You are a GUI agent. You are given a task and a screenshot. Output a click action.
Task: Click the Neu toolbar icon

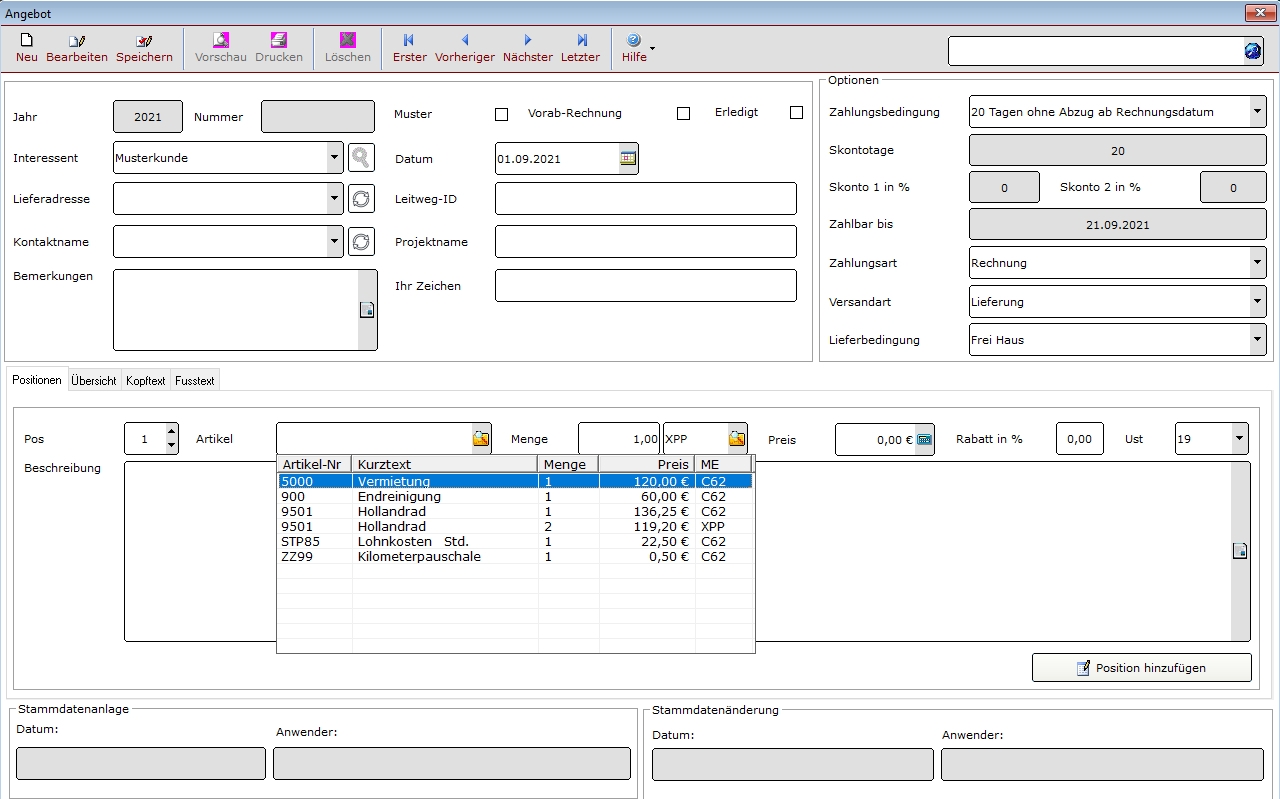tap(27, 47)
